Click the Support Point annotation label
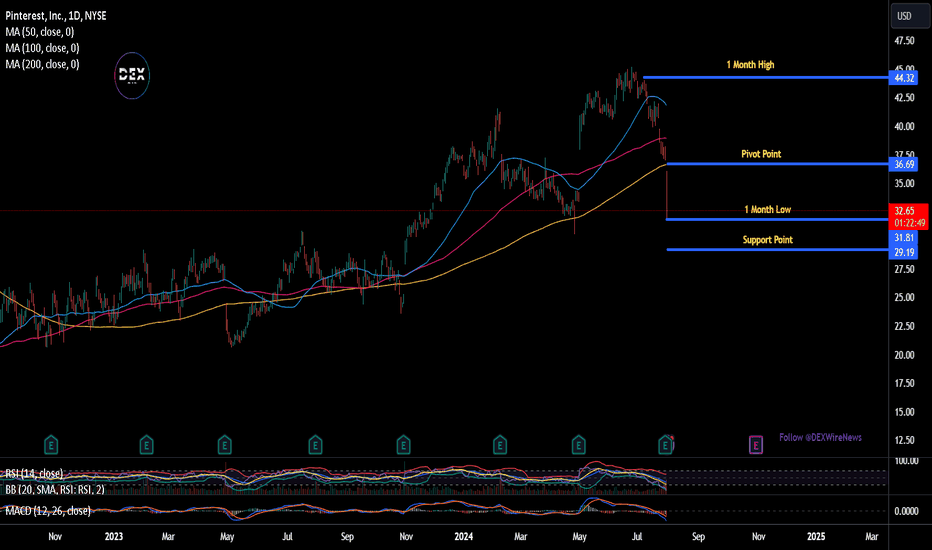 tap(767, 240)
